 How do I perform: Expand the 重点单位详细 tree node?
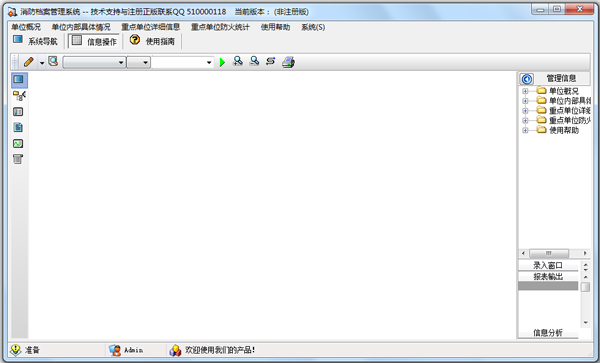[525, 111]
